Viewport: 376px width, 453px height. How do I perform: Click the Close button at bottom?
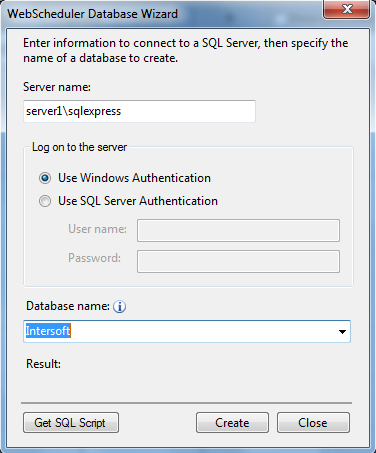point(313,423)
